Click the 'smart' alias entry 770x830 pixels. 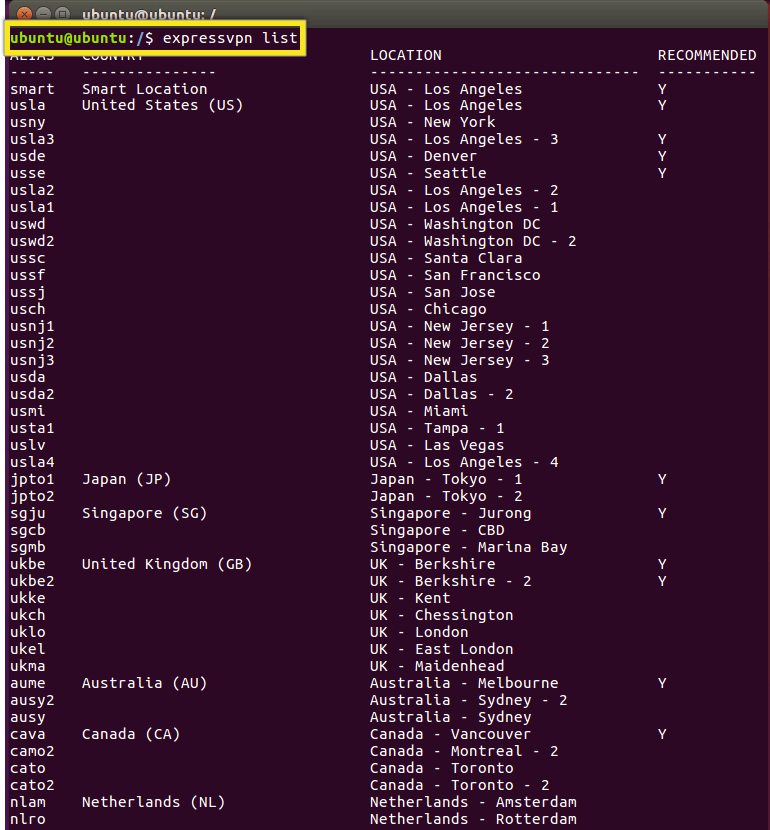pyautogui.click(x=32, y=89)
